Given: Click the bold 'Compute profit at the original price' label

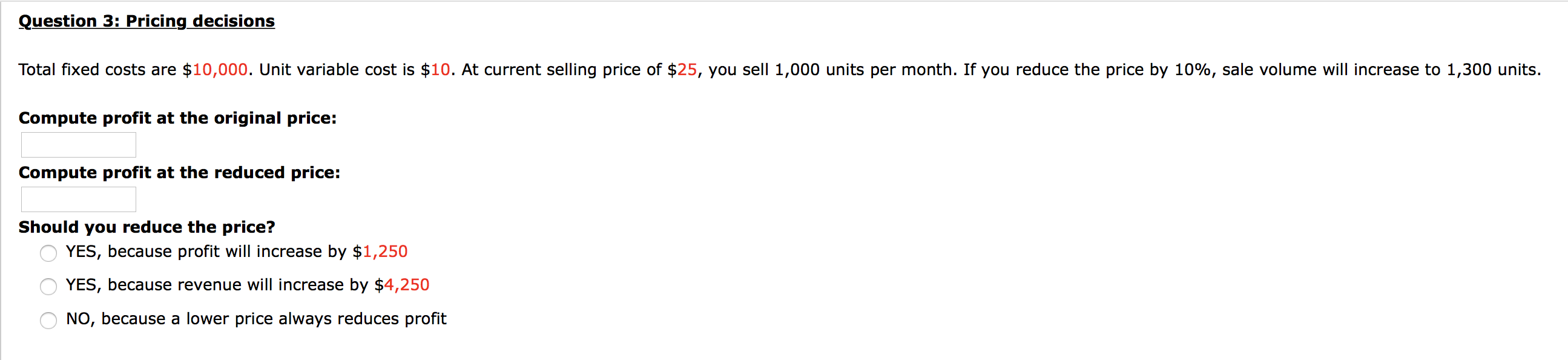Looking at the screenshot, I should click(177, 118).
